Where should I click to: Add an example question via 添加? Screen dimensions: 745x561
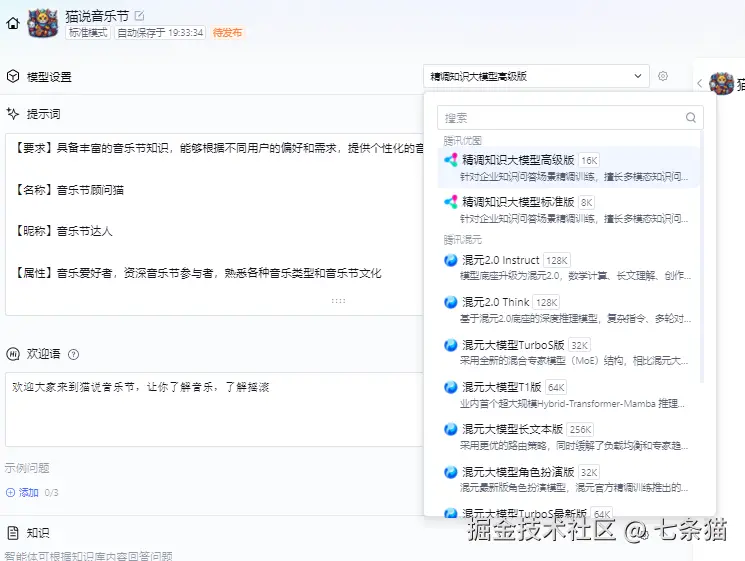point(22,493)
